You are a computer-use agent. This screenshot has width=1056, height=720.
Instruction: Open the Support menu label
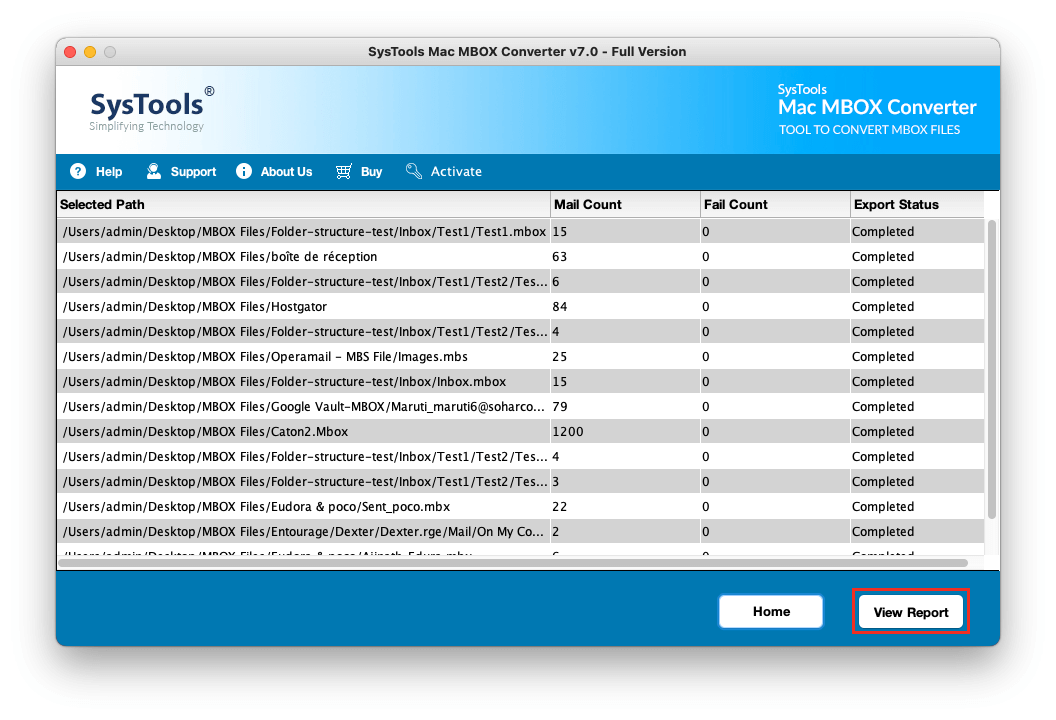pos(193,172)
